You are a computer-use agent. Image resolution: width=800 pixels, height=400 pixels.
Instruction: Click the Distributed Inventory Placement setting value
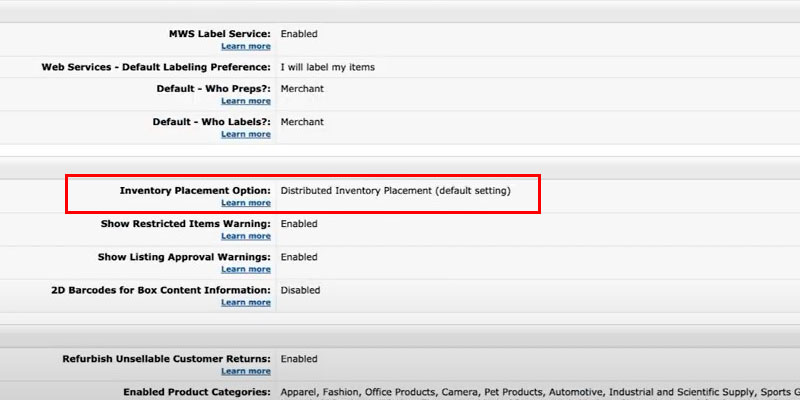click(x=395, y=190)
